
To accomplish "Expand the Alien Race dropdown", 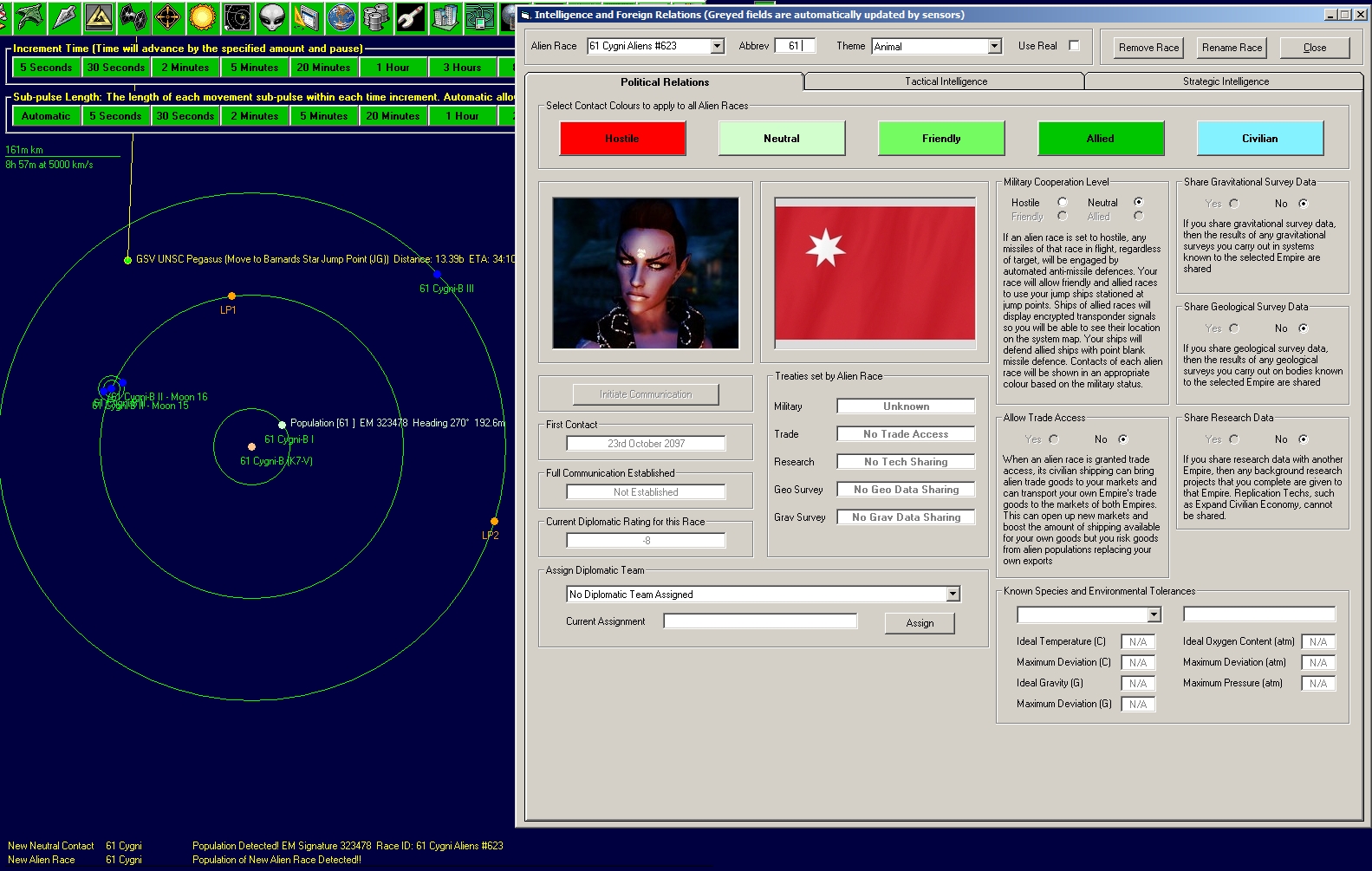I will (717, 47).
